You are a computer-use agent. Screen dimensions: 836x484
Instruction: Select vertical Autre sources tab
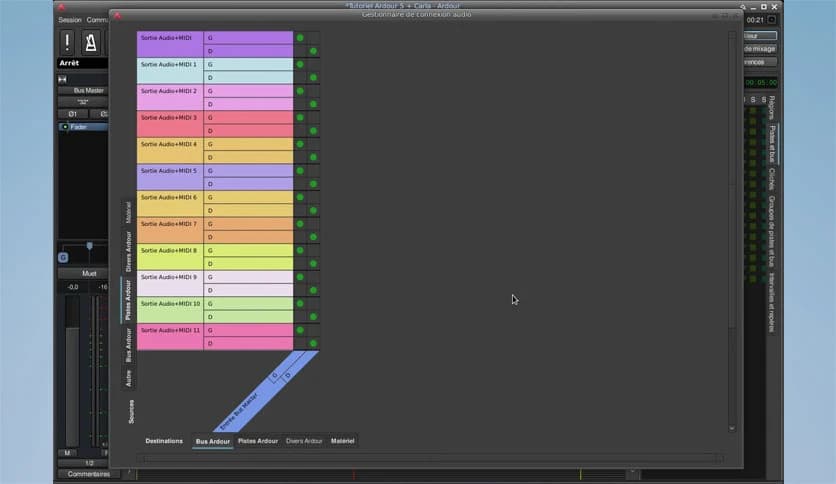[128, 378]
